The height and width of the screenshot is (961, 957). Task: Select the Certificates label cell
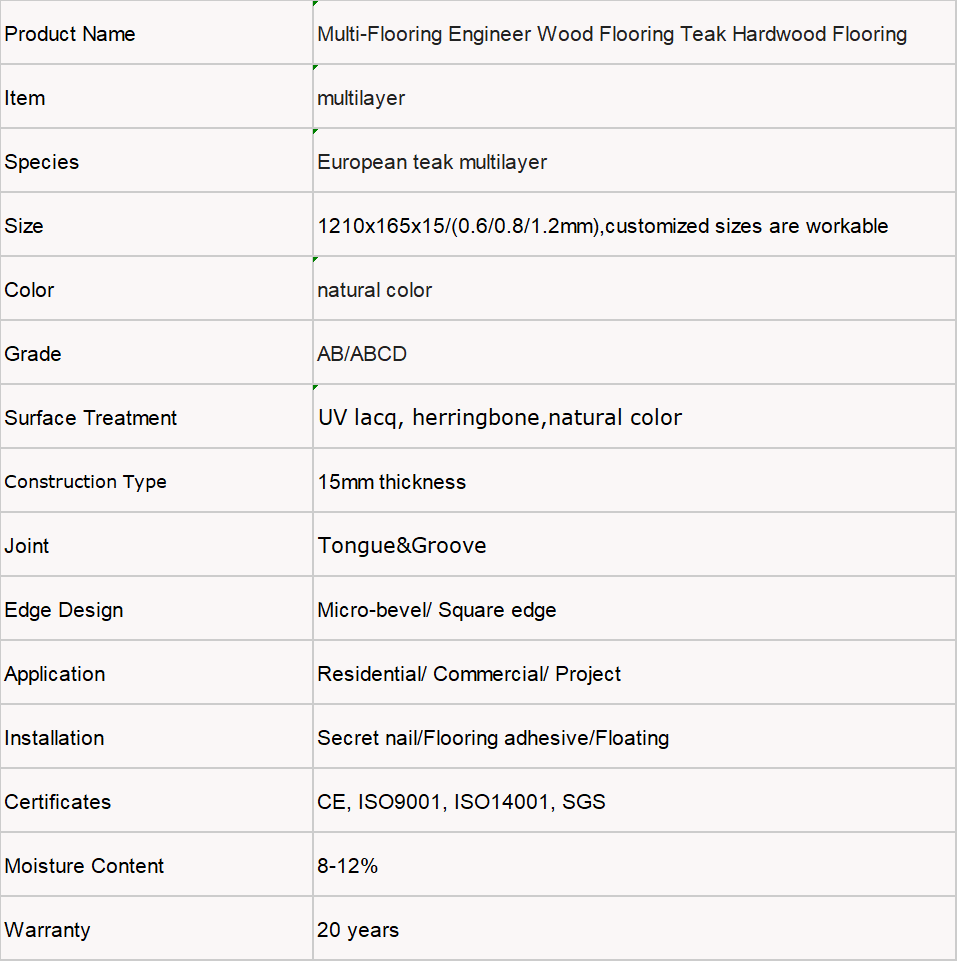[x=156, y=801]
